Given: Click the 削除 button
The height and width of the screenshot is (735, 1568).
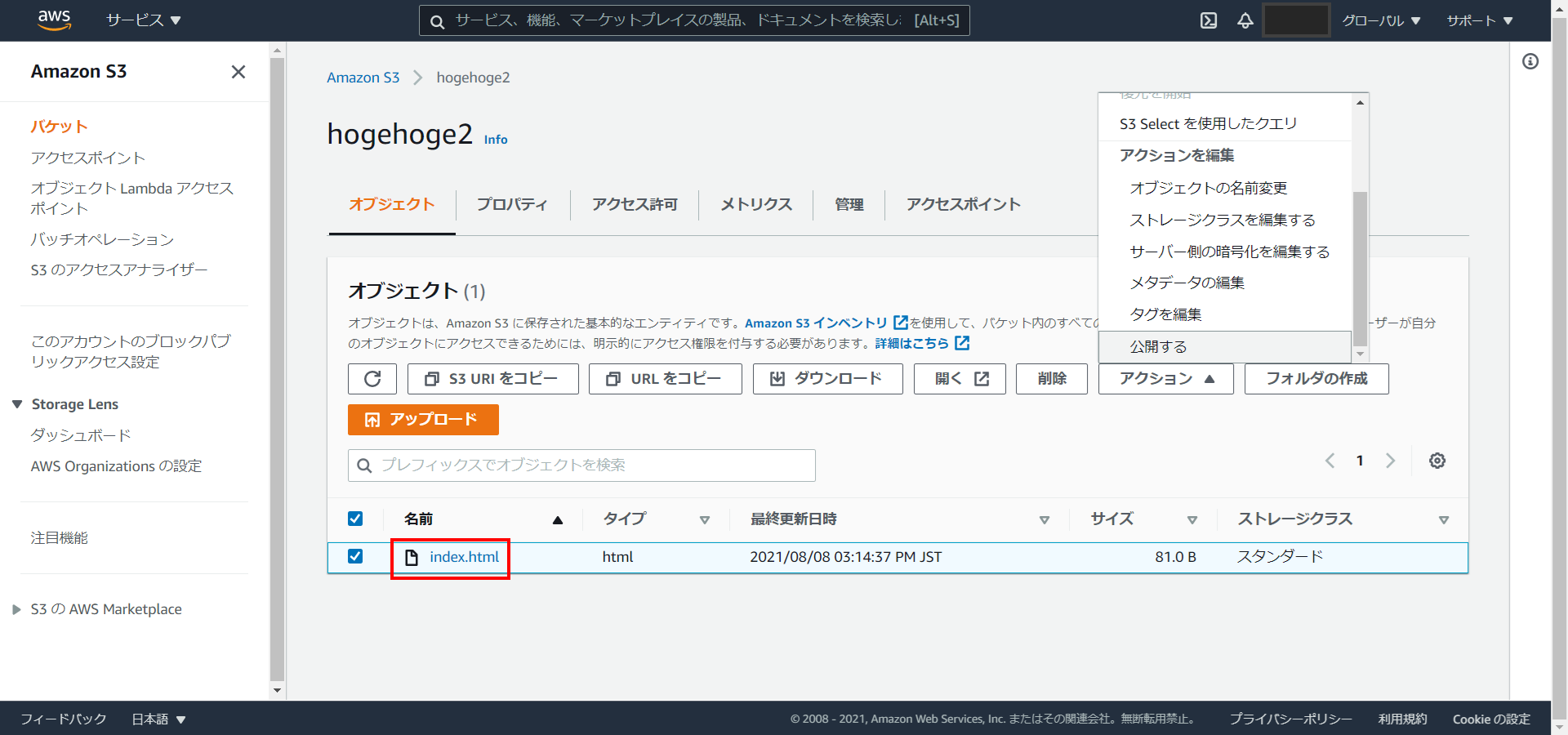Looking at the screenshot, I should point(1052,379).
